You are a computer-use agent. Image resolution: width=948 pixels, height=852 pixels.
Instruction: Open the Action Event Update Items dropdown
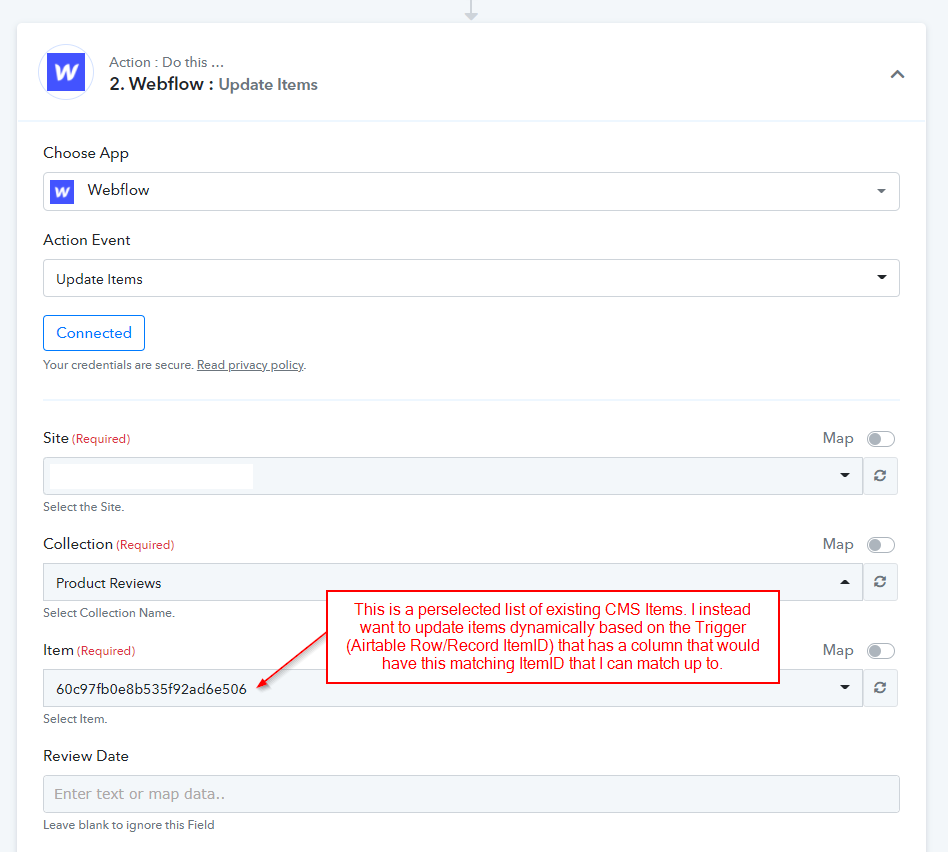click(471, 278)
